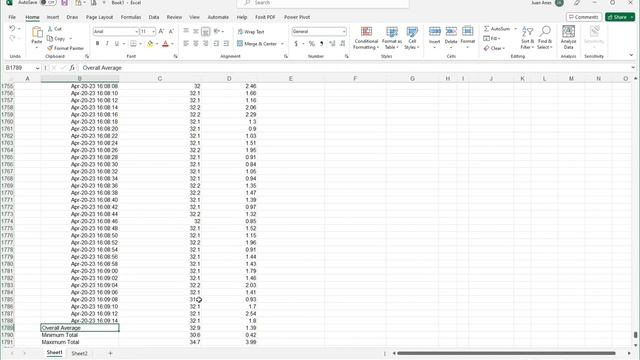Open Find & Select menu

click(x=544, y=38)
